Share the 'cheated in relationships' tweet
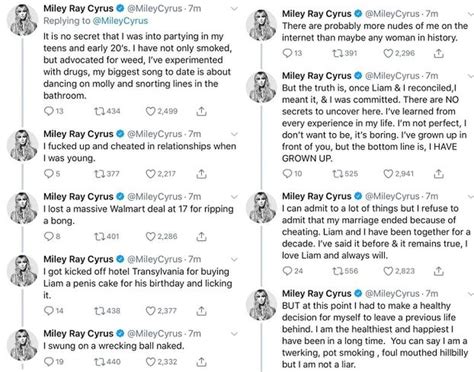The width and height of the screenshot is (474, 372). tap(201, 174)
